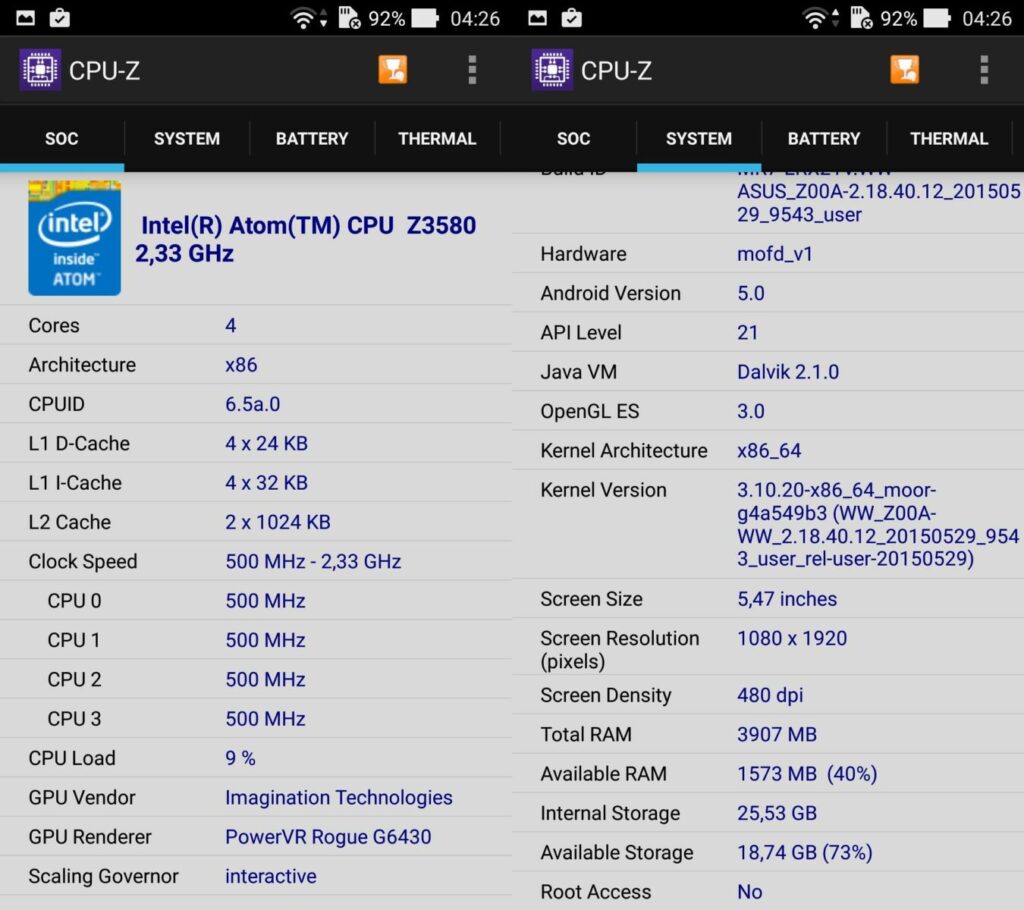Click the CPU-Z app logo on right screen
This screenshot has height=910, width=1024.
pyautogui.click(x=552, y=70)
